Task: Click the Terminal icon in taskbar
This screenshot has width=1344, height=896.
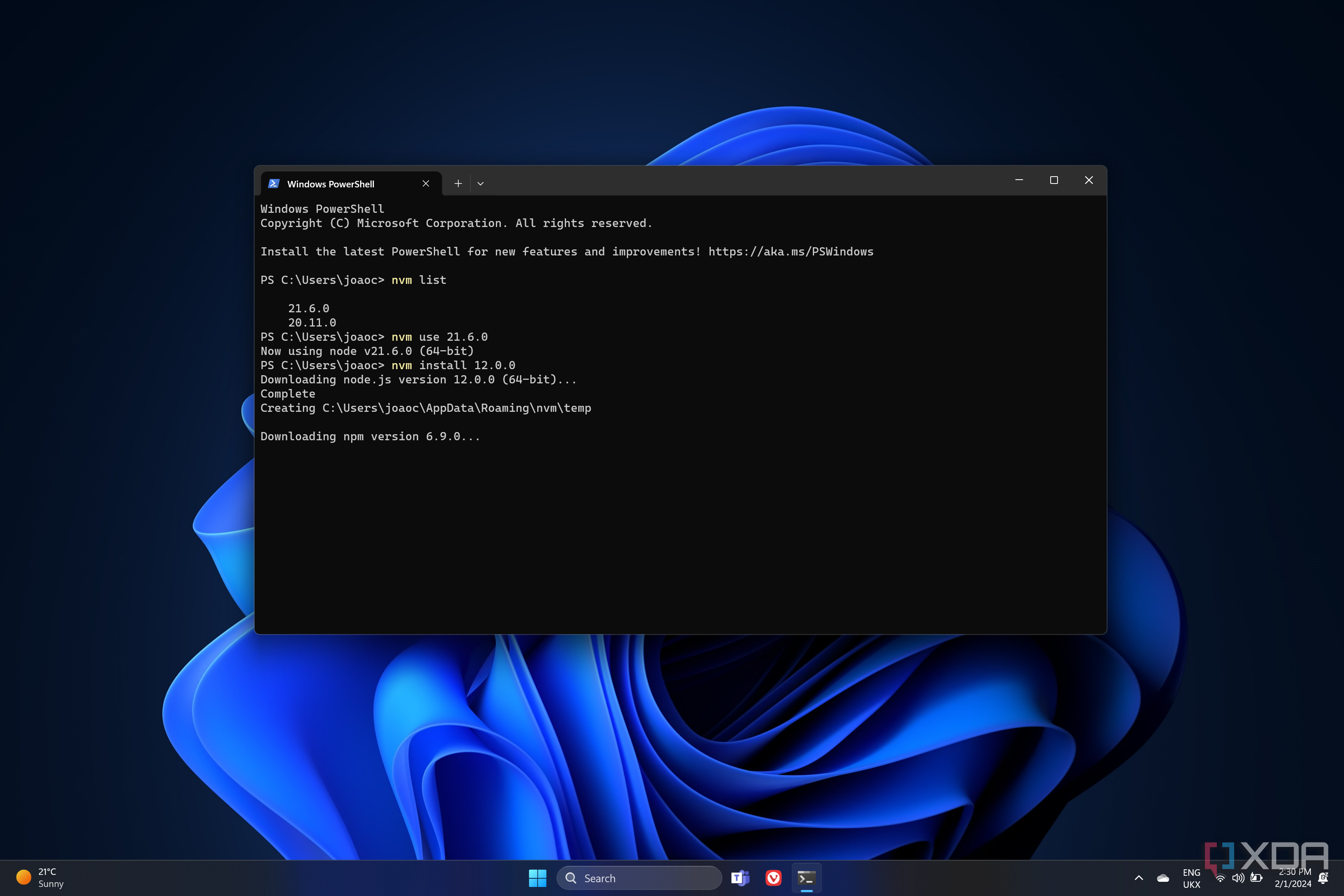Action: click(806, 878)
